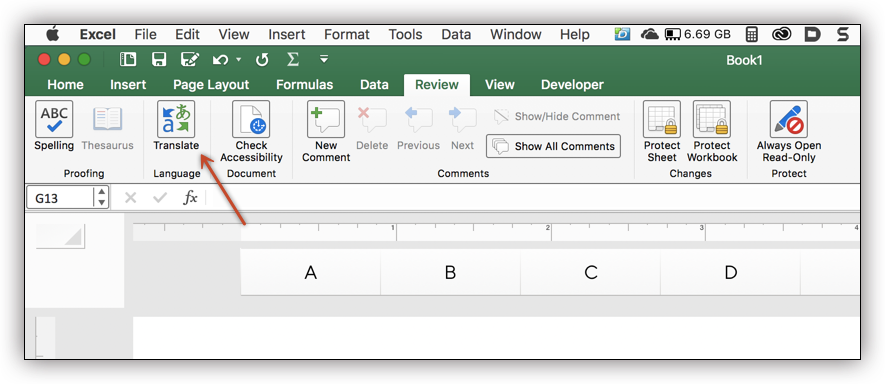Open the Customize Quick Access Toolbar dropdown

coord(323,59)
